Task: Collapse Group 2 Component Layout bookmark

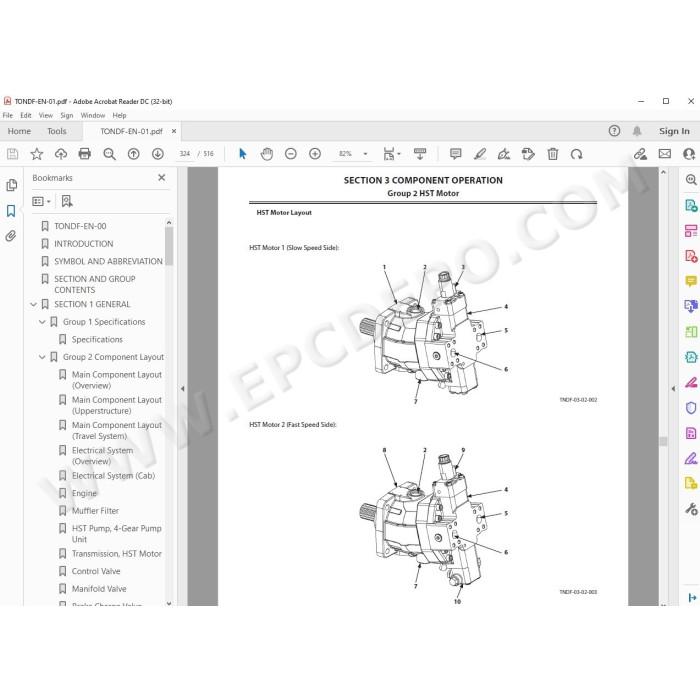Action: coord(42,357)
